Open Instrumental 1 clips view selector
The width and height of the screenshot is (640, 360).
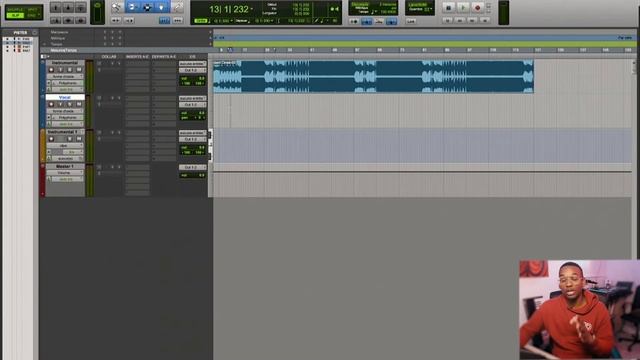(65, 145)
